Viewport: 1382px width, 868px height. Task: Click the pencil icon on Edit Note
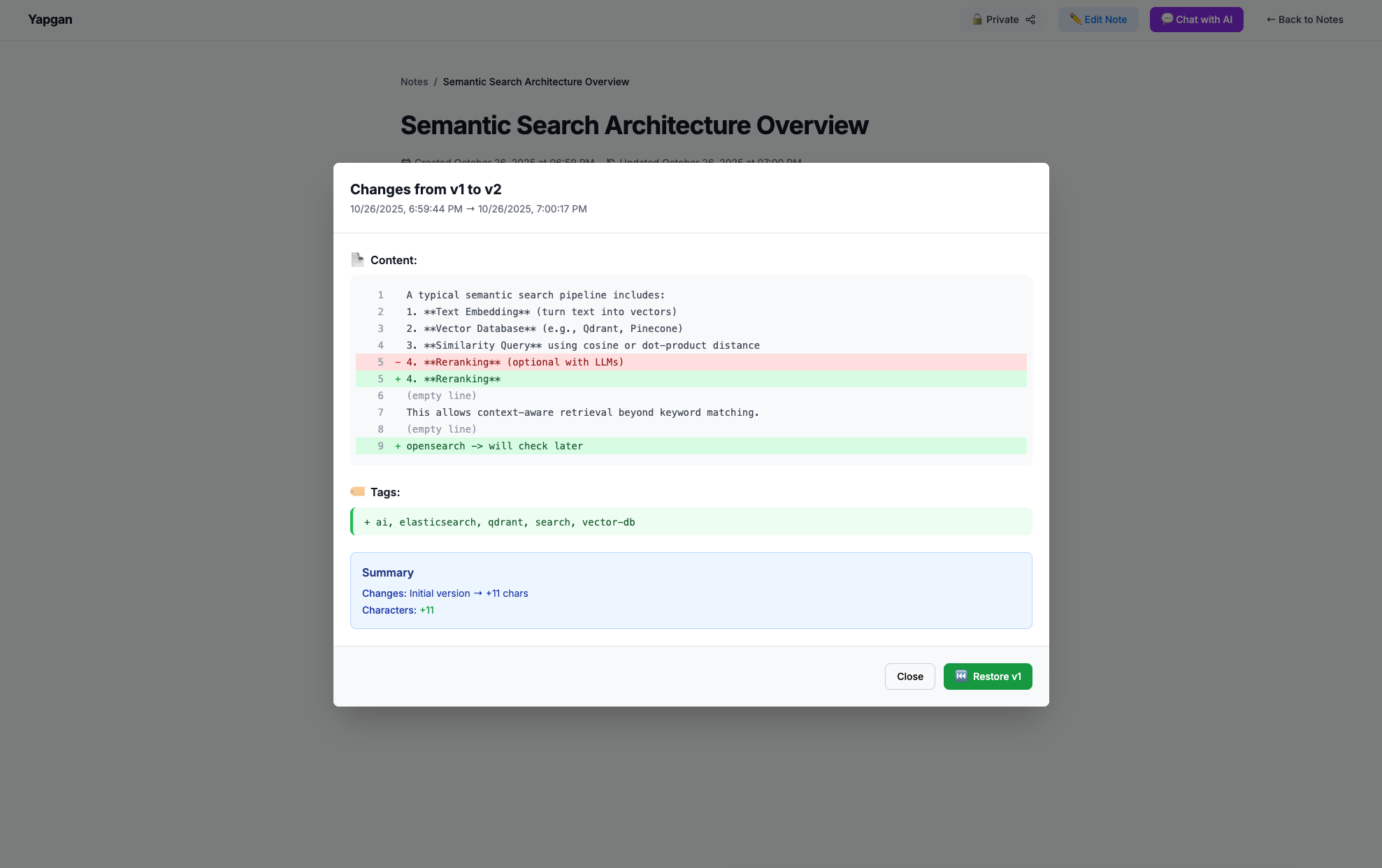(x=1075, y=20)
